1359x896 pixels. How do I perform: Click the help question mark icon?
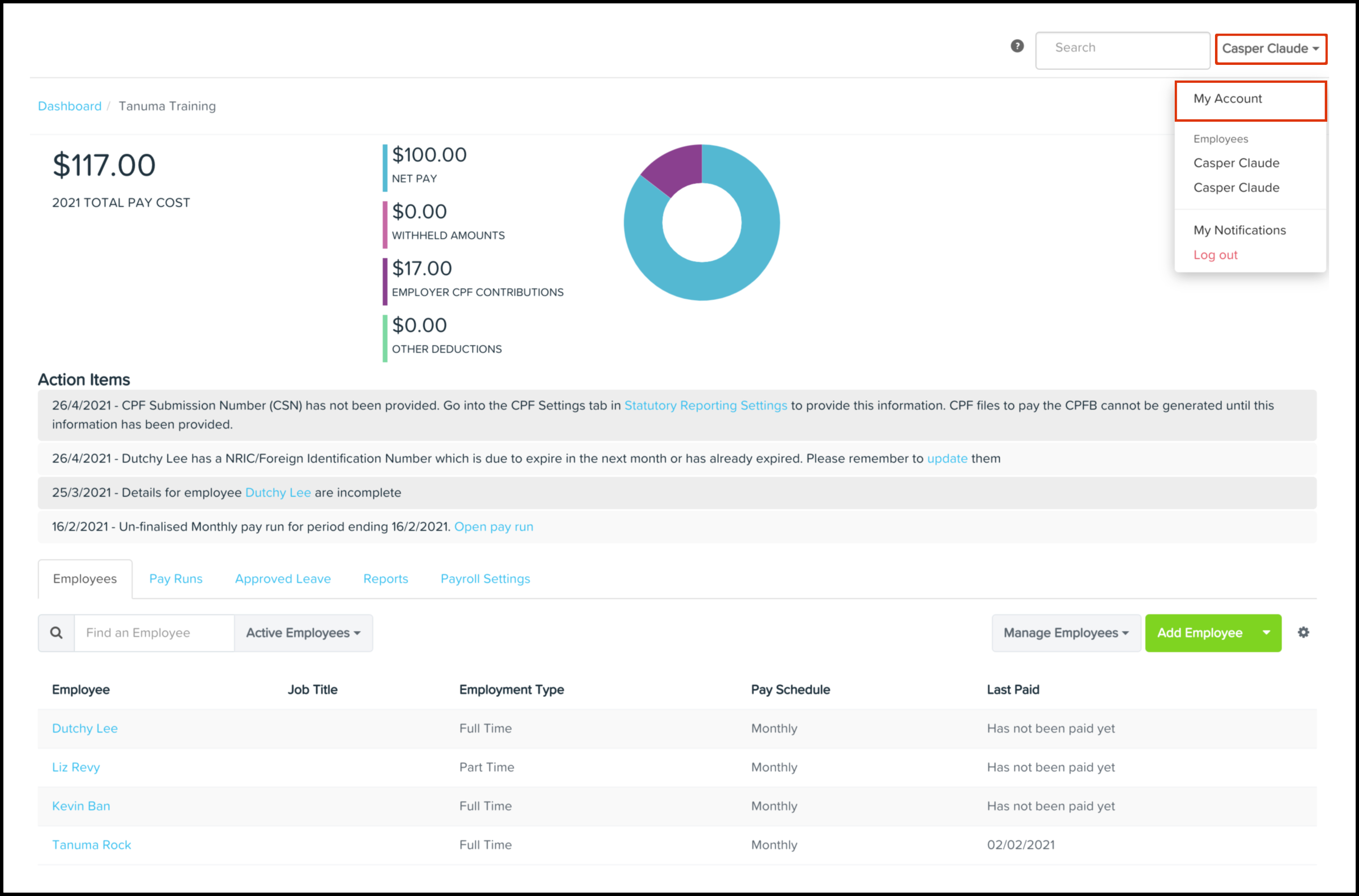coord(1017,46)
